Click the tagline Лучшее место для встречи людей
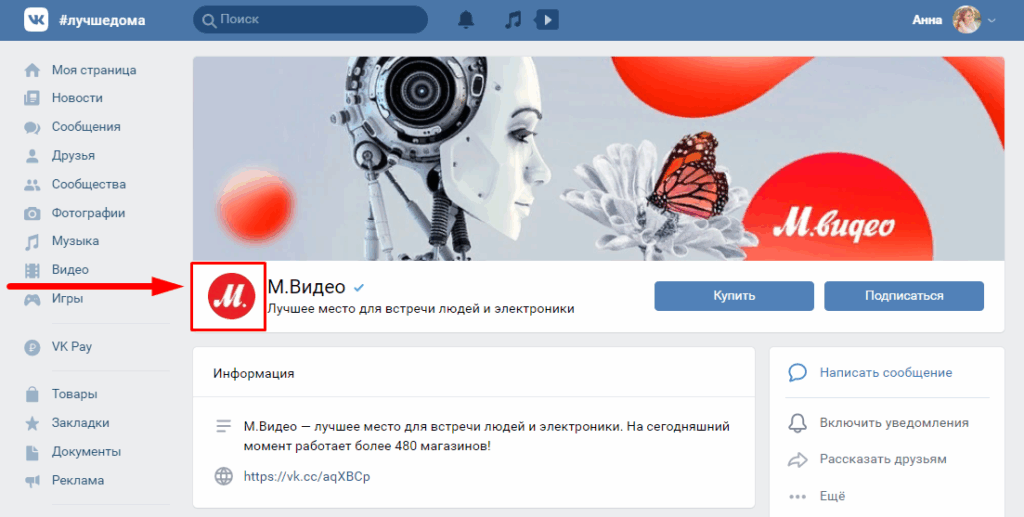The height and width of the screenshot is (517, 1024). tap(421, 308)
